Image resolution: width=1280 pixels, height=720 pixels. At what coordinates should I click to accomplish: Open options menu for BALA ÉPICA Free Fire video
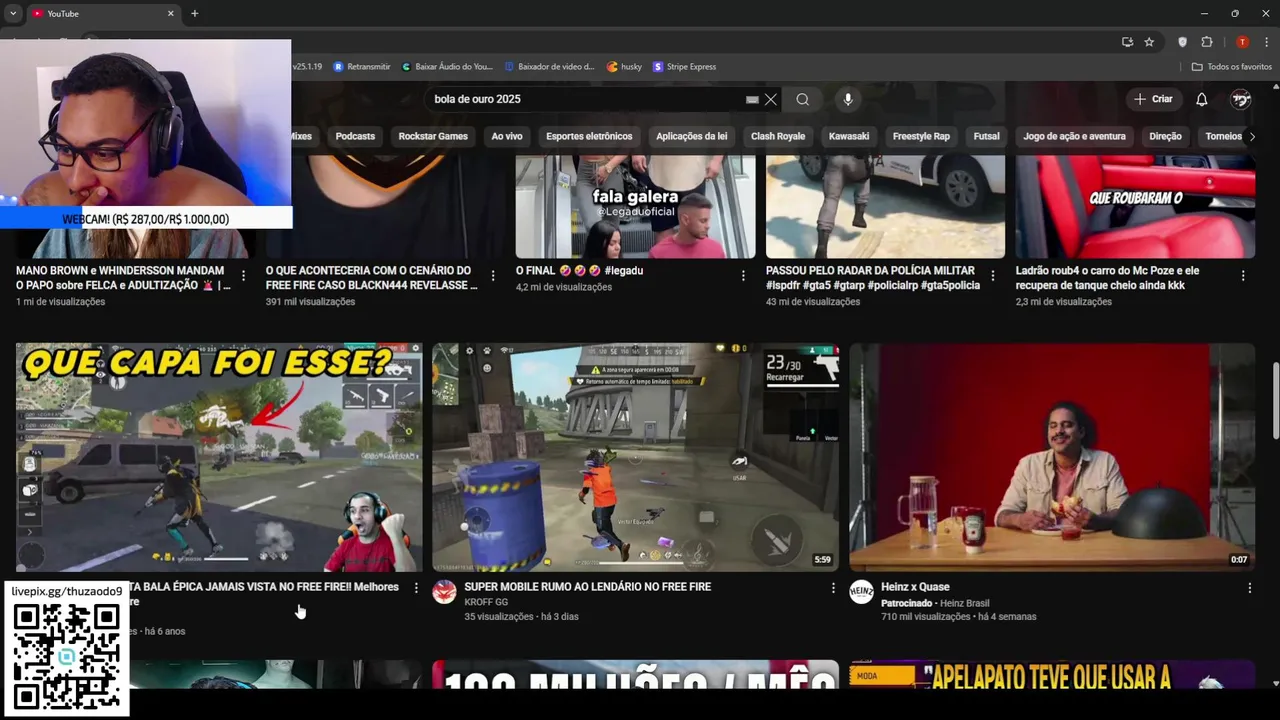(416, 588)
